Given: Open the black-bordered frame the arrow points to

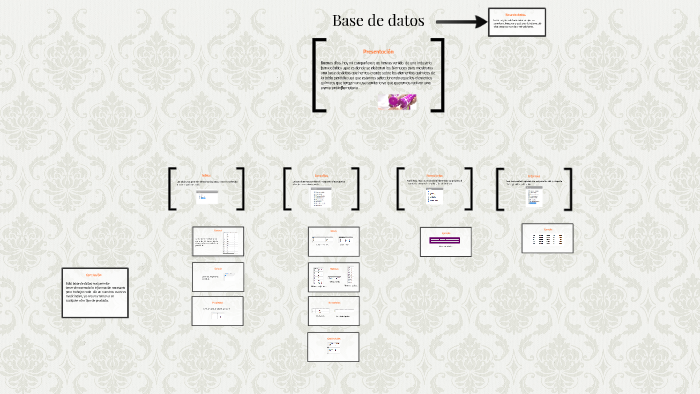Looking at the screenshot, I should 517,22.
